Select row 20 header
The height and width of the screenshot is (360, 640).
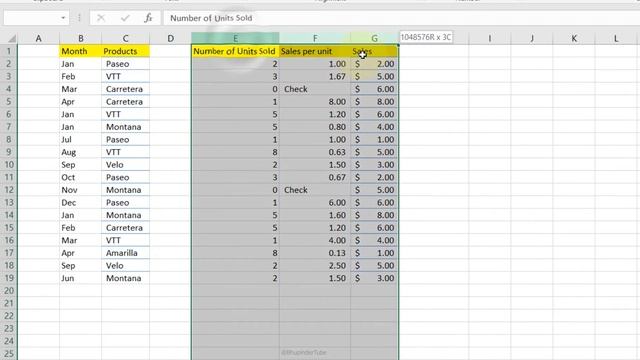pyautogui.click(x=9, y=291)
